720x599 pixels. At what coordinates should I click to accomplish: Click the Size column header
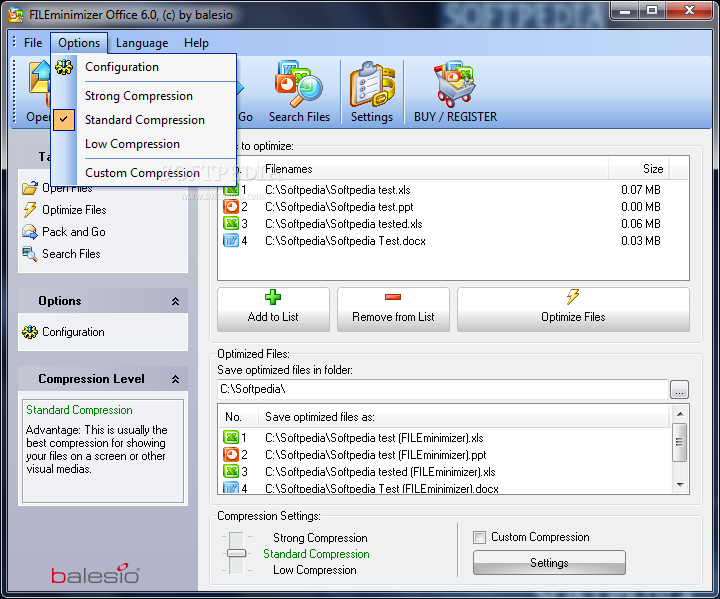[639, 169]
